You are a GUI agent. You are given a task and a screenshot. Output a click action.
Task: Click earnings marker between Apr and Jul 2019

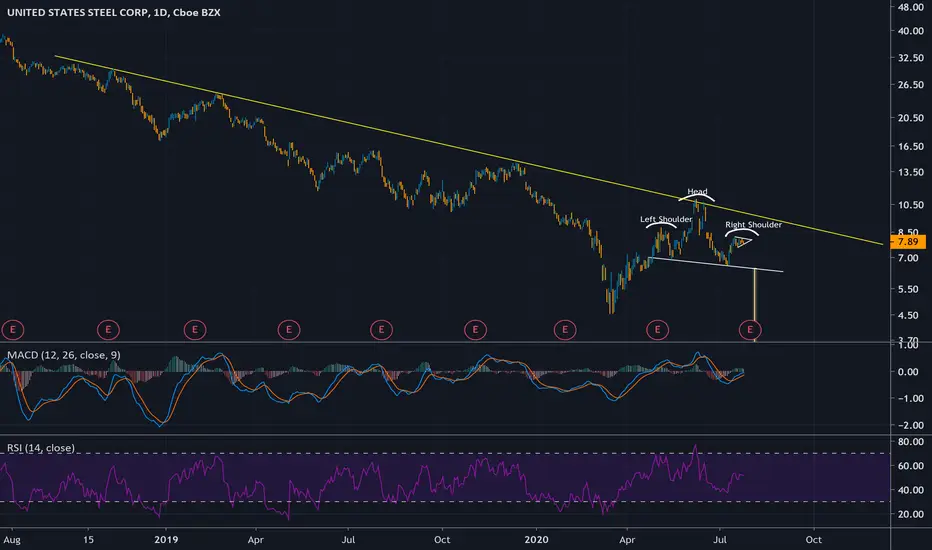(x=289, y=329)
